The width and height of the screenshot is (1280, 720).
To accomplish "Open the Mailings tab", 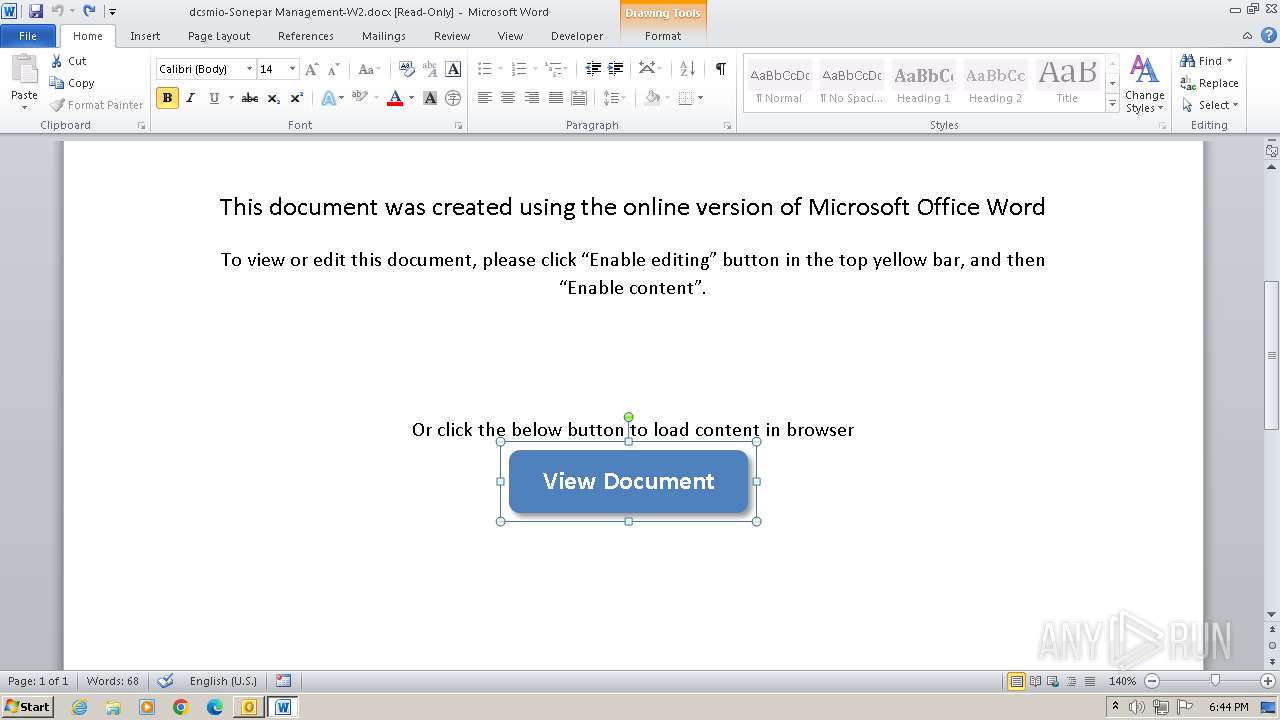I will (x=384, y=36).
